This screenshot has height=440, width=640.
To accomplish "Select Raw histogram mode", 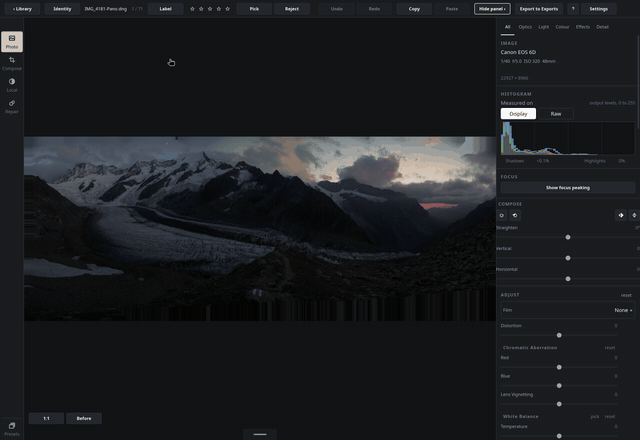I will point(556,114).
